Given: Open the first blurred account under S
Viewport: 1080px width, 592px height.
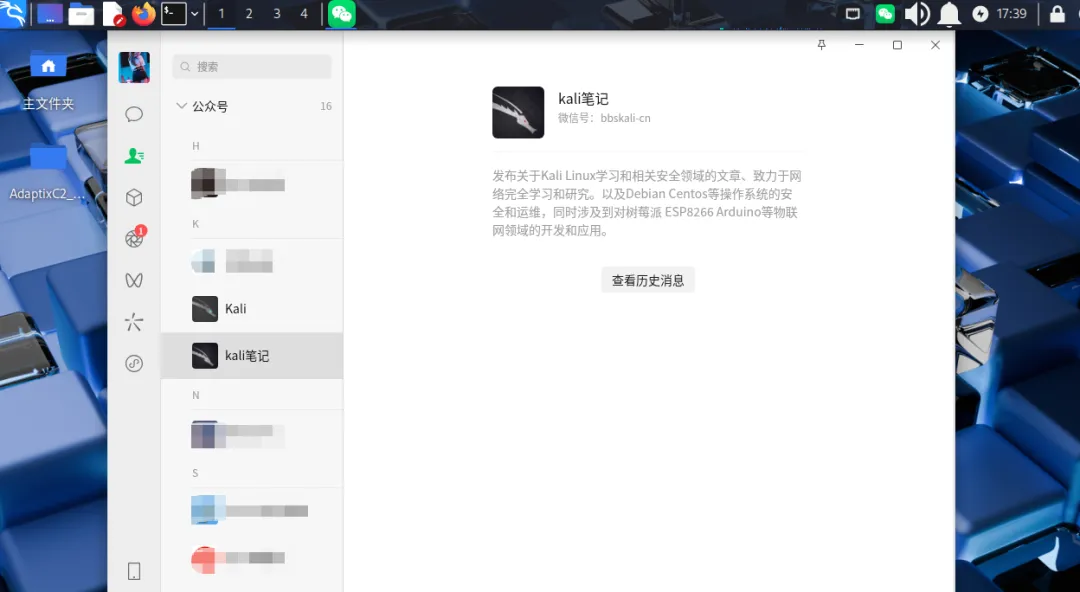Looking at the screenshot, I should (252, 511).
